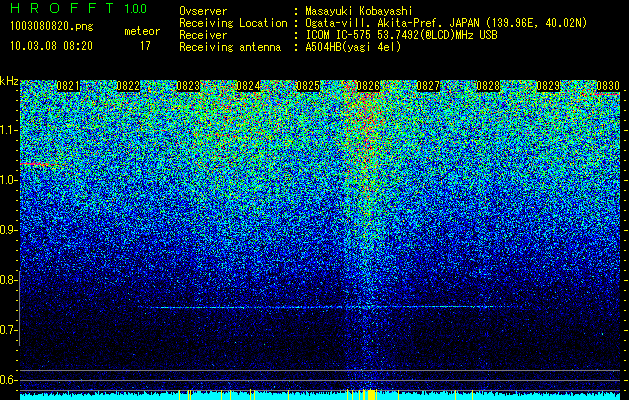
Task: Click the 0.6 frequency axis label
Action: (x=8, y=380)
